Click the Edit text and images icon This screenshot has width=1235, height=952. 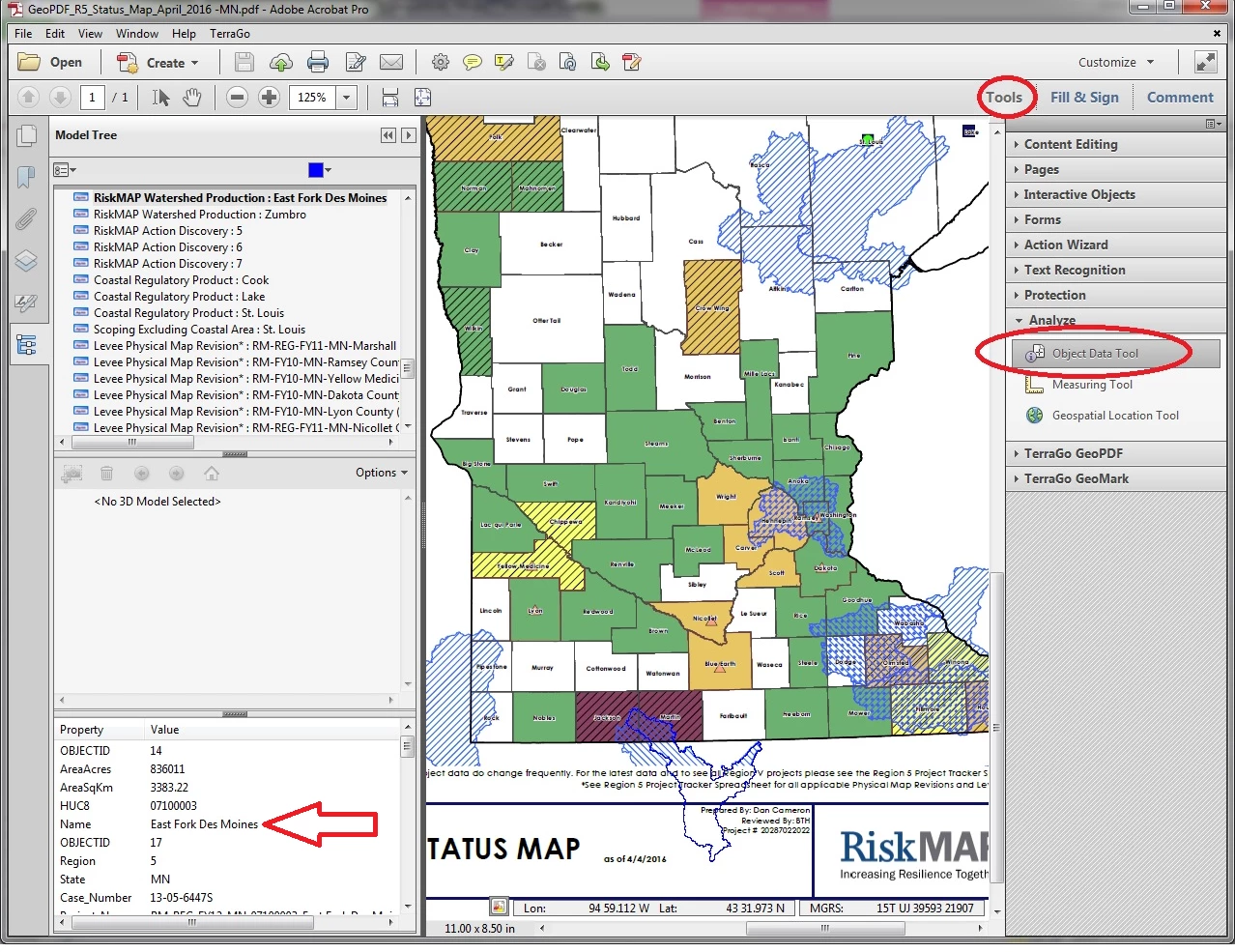coord(356,63)
